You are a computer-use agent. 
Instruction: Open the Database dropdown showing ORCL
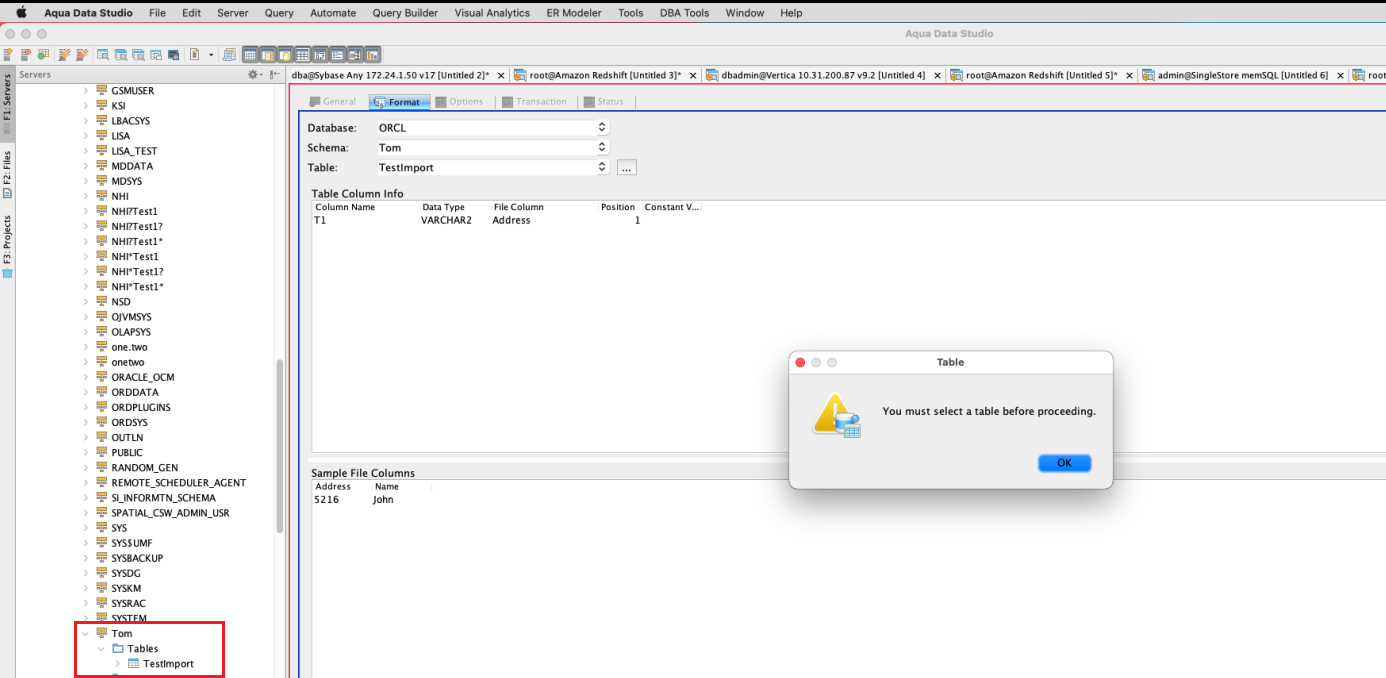601,128
